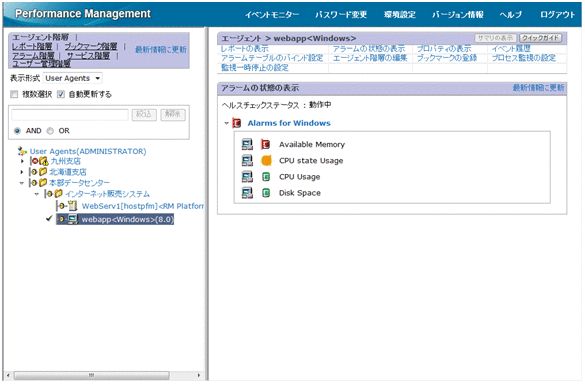Screen dimensions: 585x384
Task: Click the folder icon of 北海道支店
Action: [43, 172]
